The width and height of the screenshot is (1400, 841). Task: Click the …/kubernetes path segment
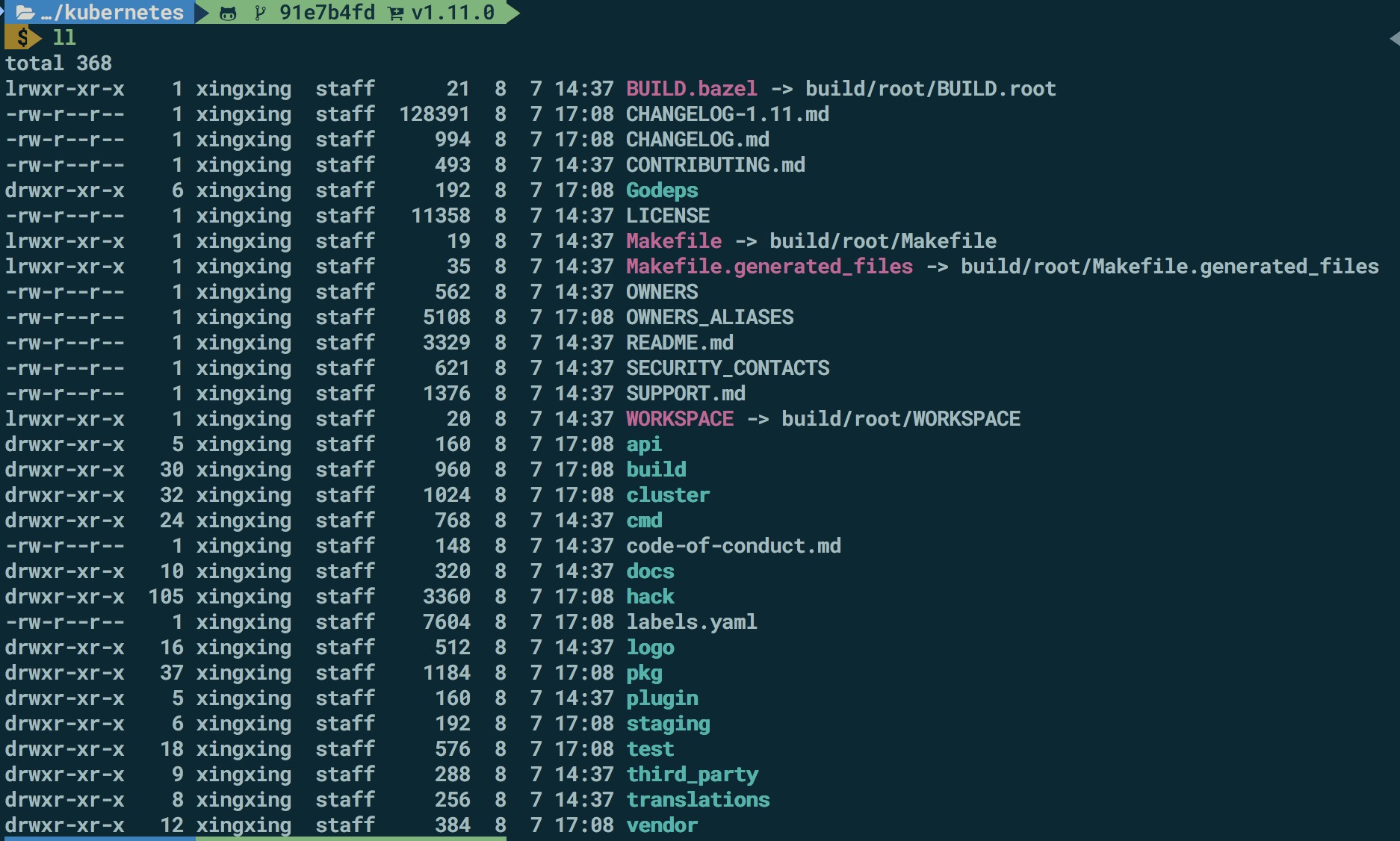(113, 13)
